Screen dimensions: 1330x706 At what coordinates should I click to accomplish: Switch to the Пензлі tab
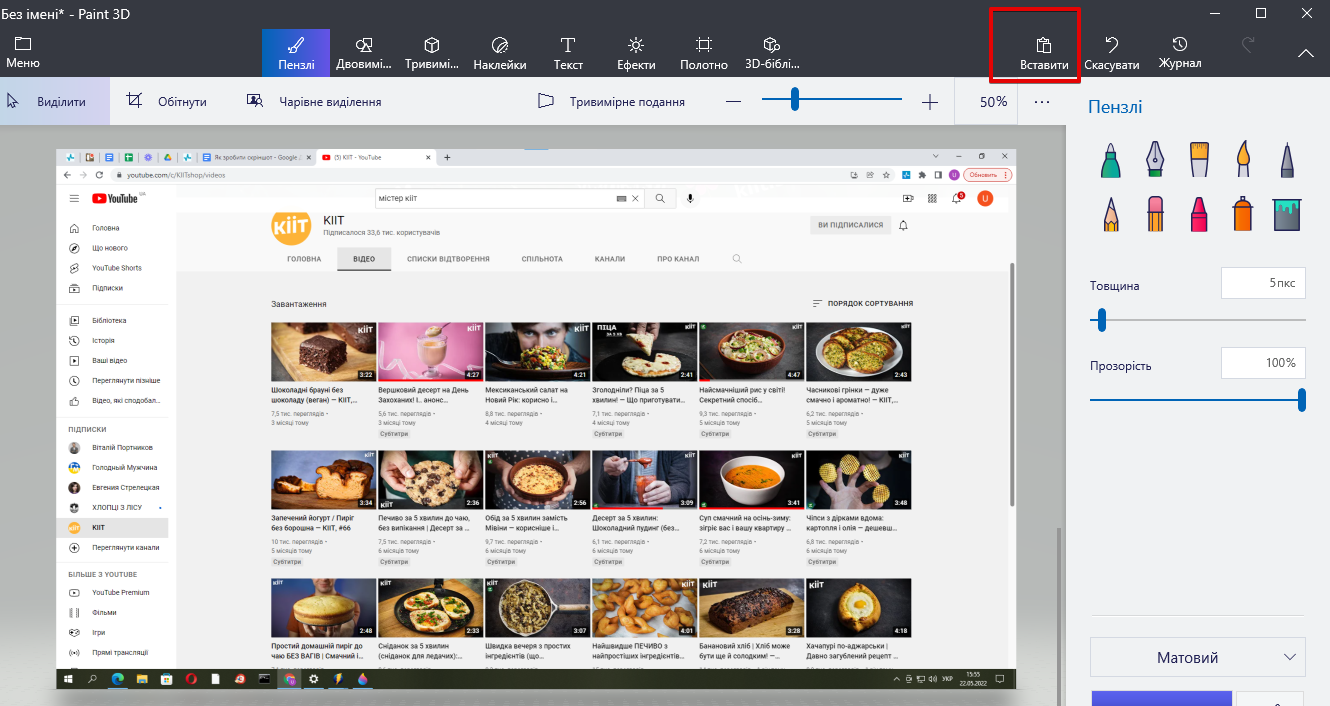[296, 52]
